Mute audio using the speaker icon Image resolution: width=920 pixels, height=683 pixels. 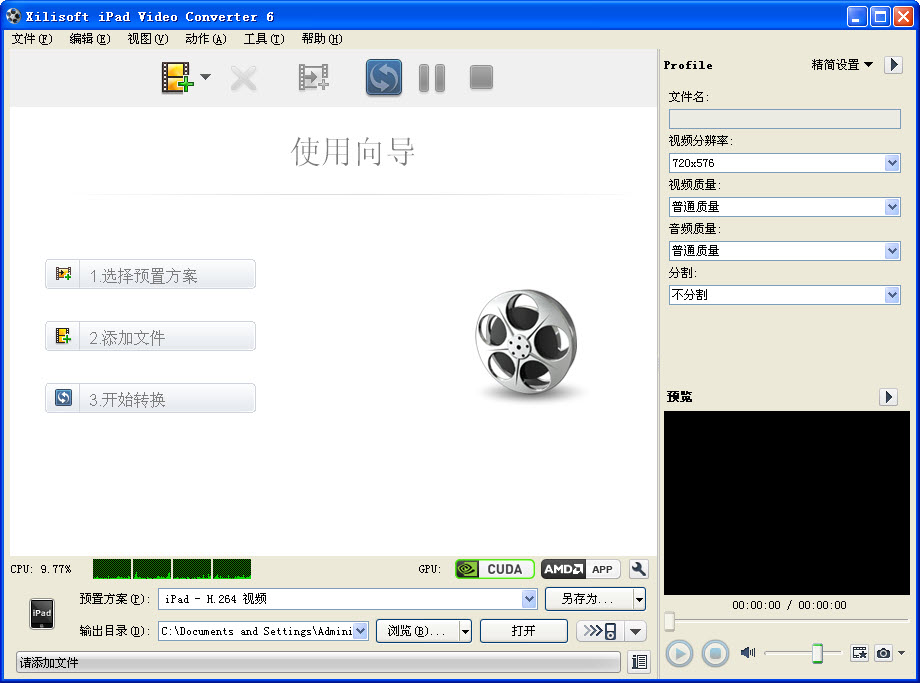(748, 652)
